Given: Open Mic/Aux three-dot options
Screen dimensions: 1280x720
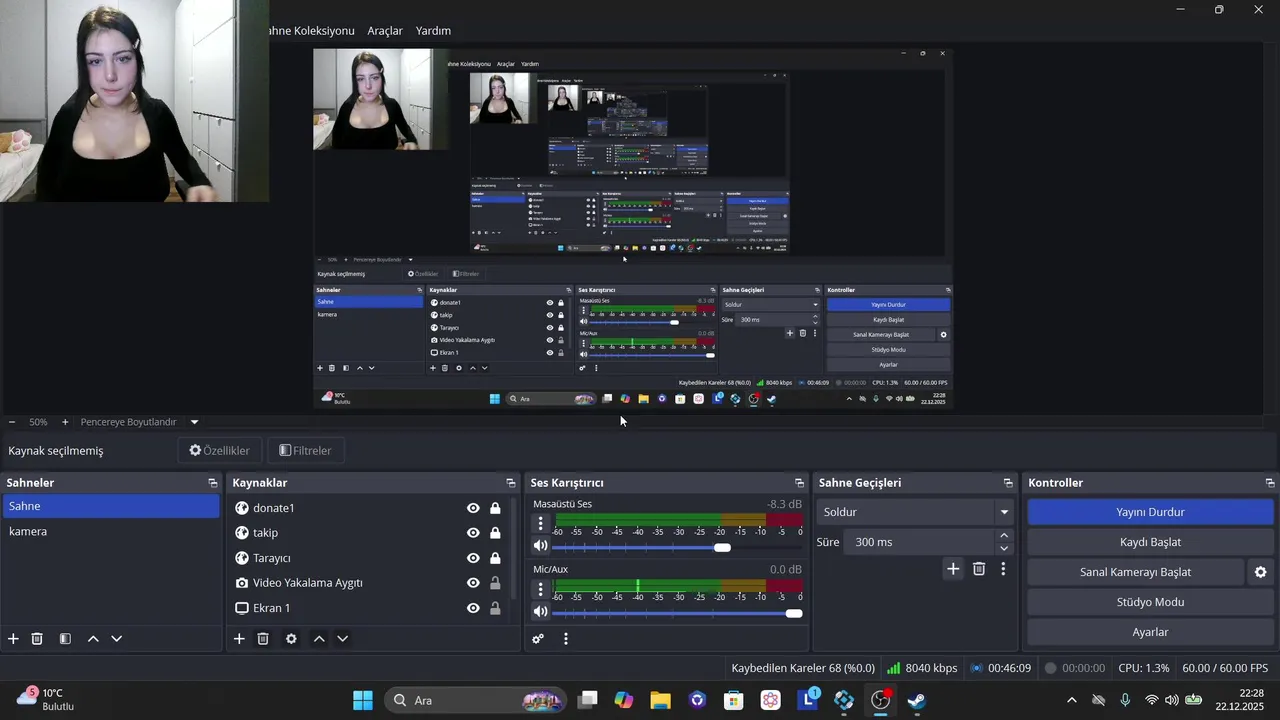Looking at the screenshot, I should [541, 588].
